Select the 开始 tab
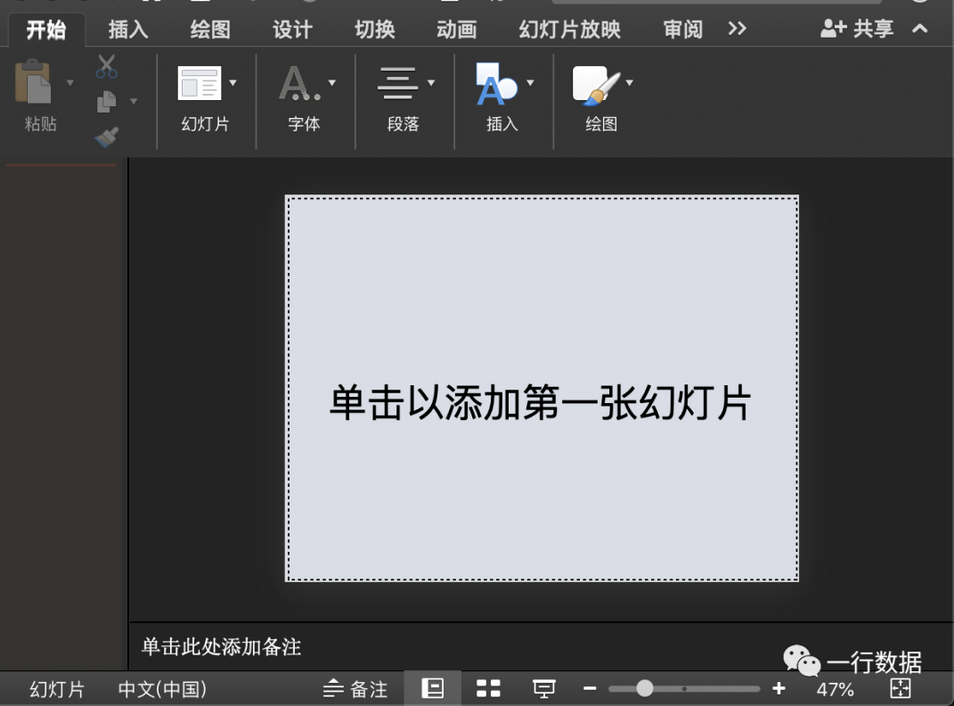This screenshot has height=706, width=954. [46, 29]
